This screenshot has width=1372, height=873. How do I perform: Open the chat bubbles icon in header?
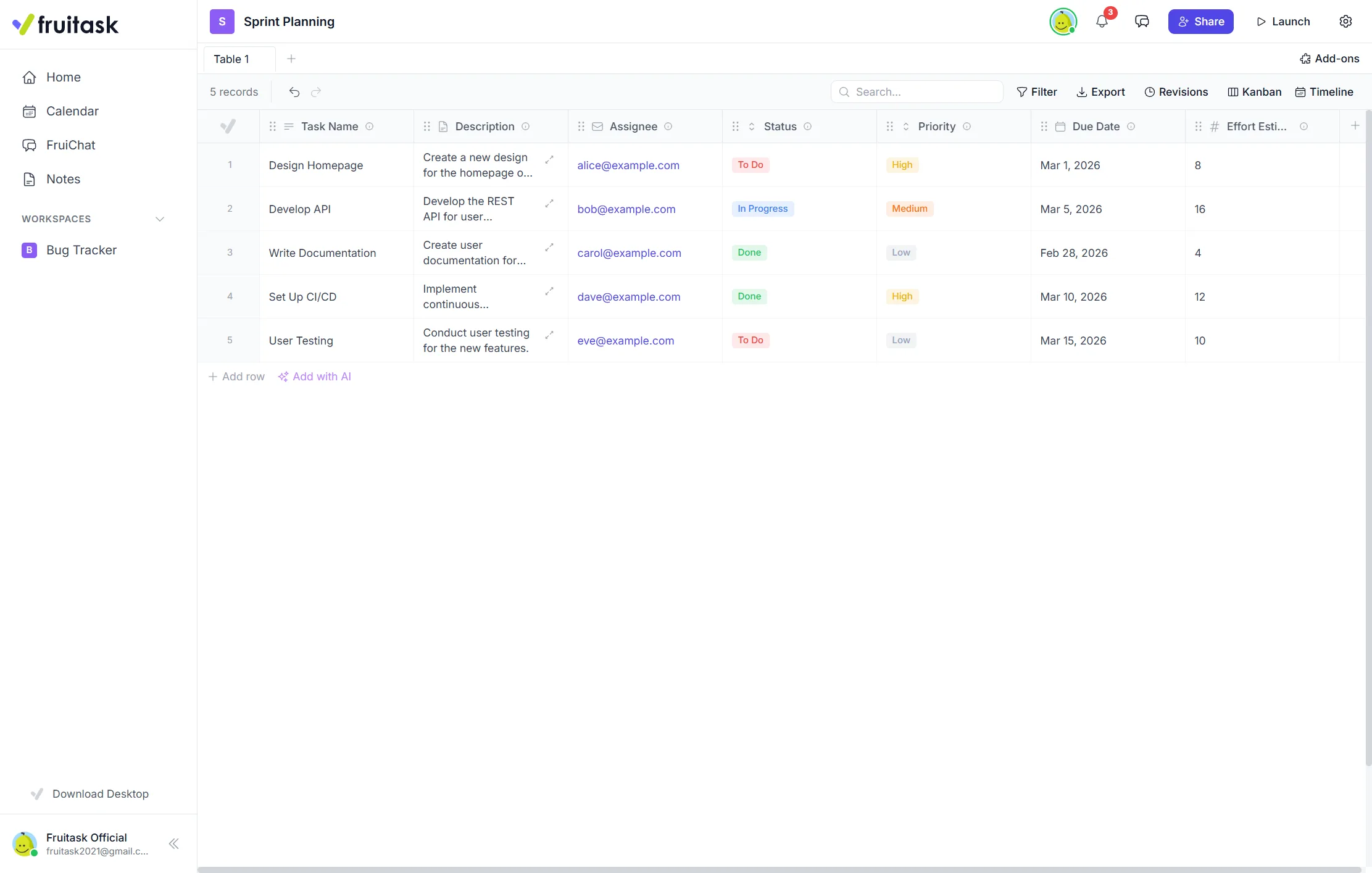[1142, 22]
